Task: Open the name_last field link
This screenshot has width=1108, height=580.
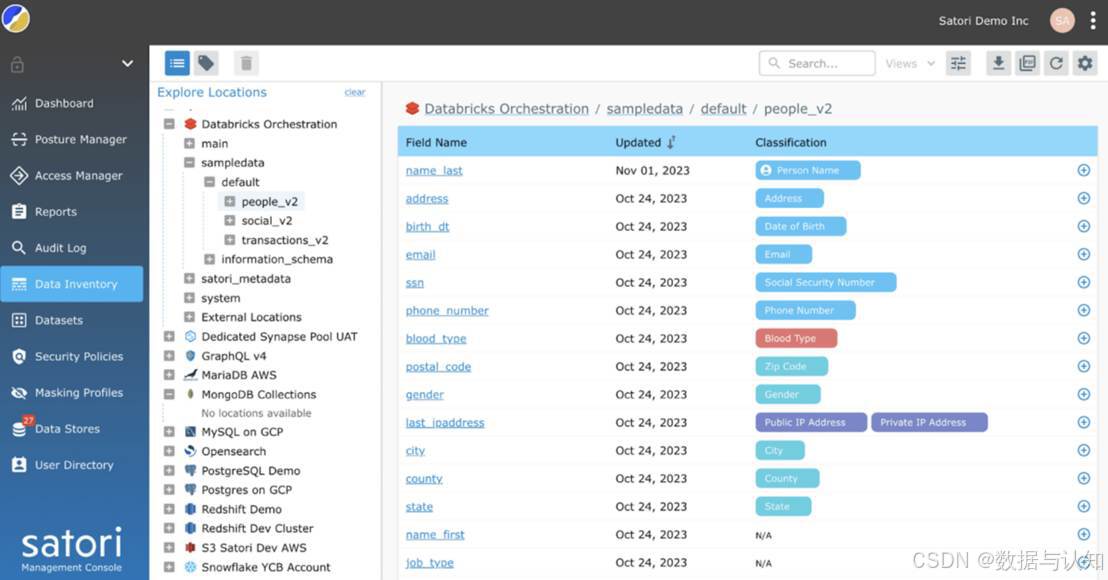Action: click(434, 170)
